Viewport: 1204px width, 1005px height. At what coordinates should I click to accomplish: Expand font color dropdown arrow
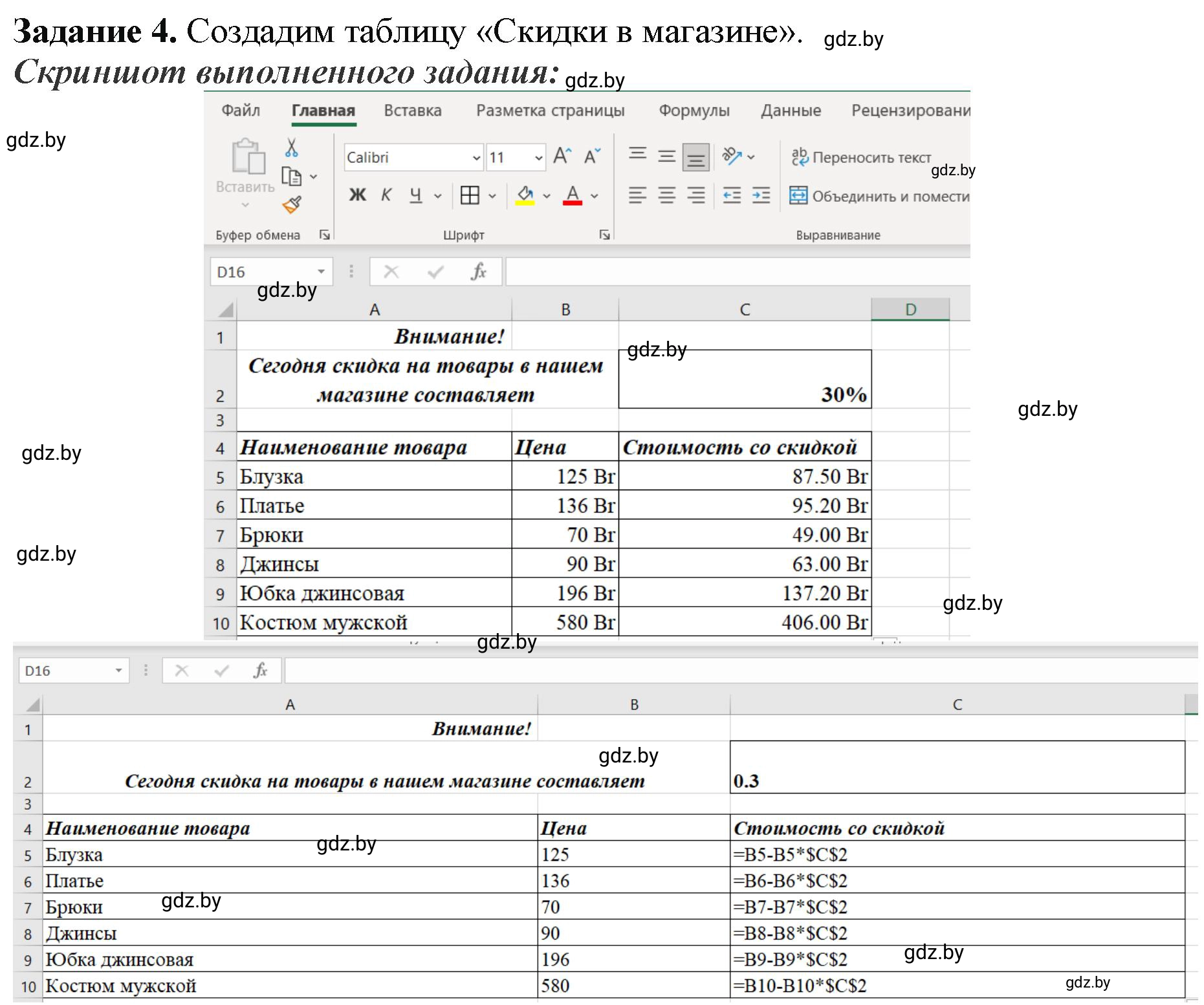click(595, 195)
